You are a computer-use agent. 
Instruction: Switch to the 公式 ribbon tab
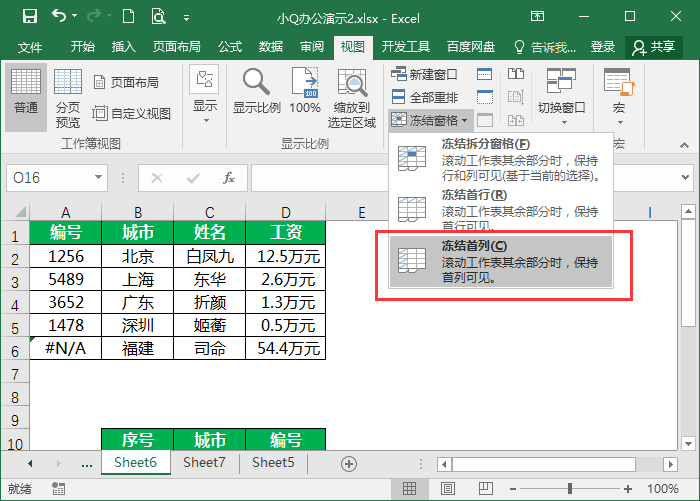pos(230,46)
